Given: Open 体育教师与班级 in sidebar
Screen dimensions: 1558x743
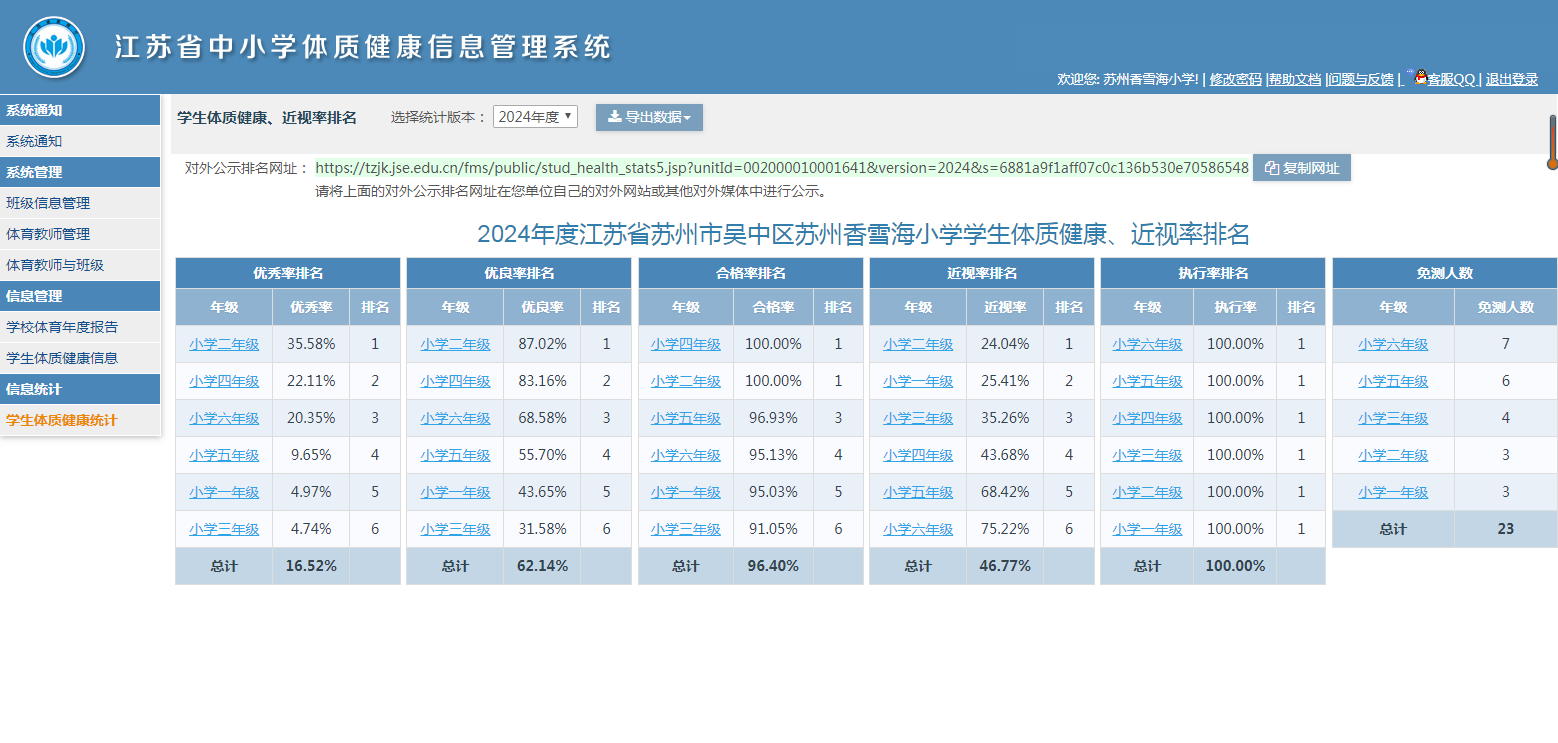Looking at the screenshot, I should coord(80,265).
